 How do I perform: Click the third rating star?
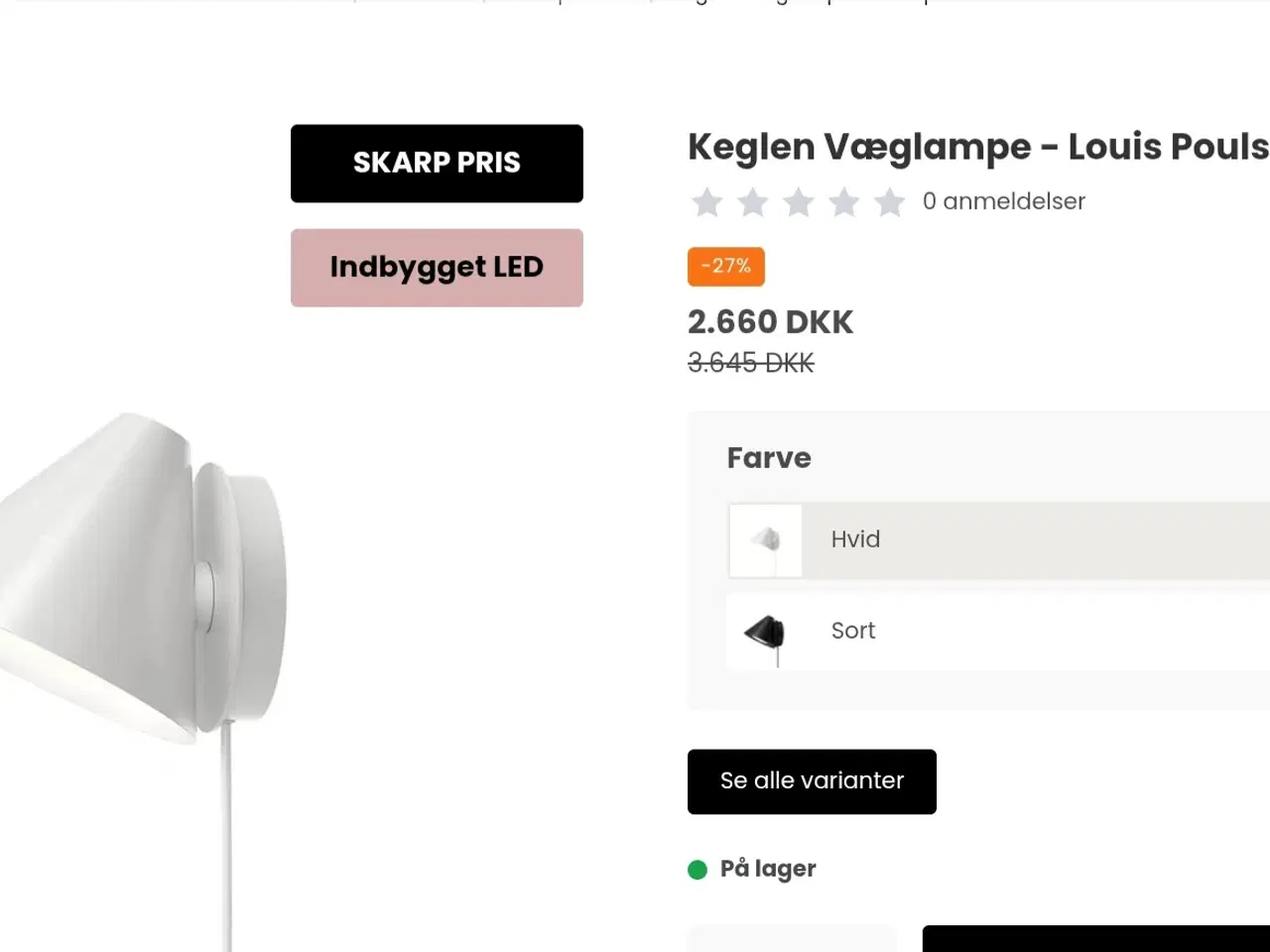point(799,201)
